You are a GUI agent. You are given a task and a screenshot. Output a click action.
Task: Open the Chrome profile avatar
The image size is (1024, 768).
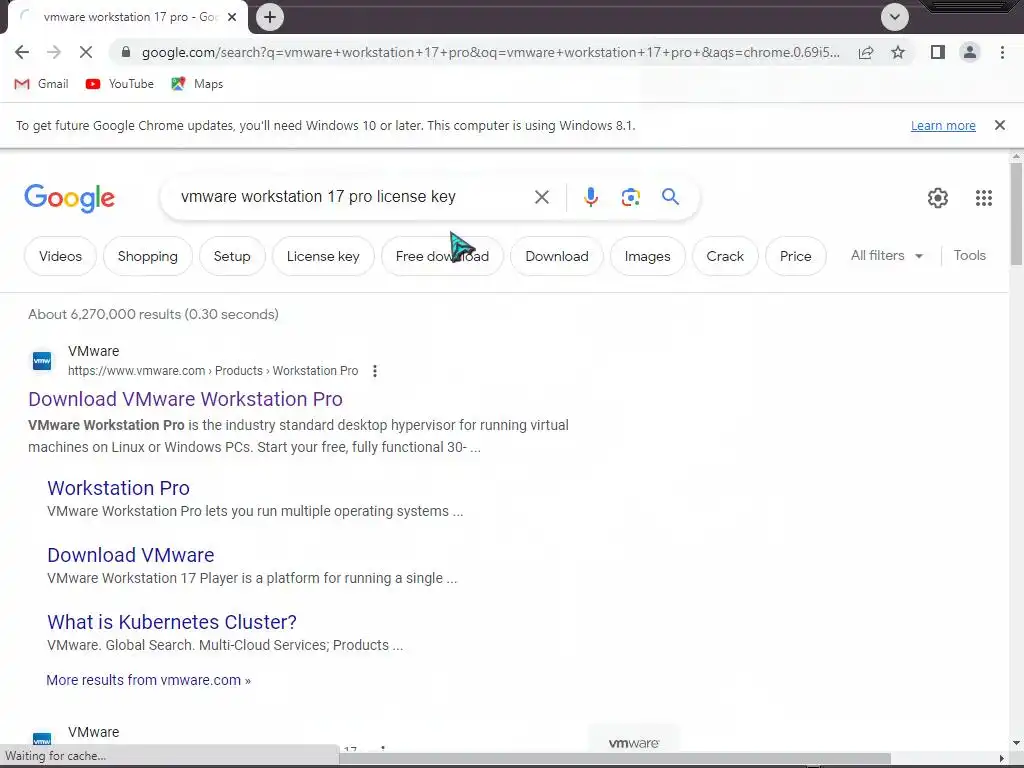[970, 52]
